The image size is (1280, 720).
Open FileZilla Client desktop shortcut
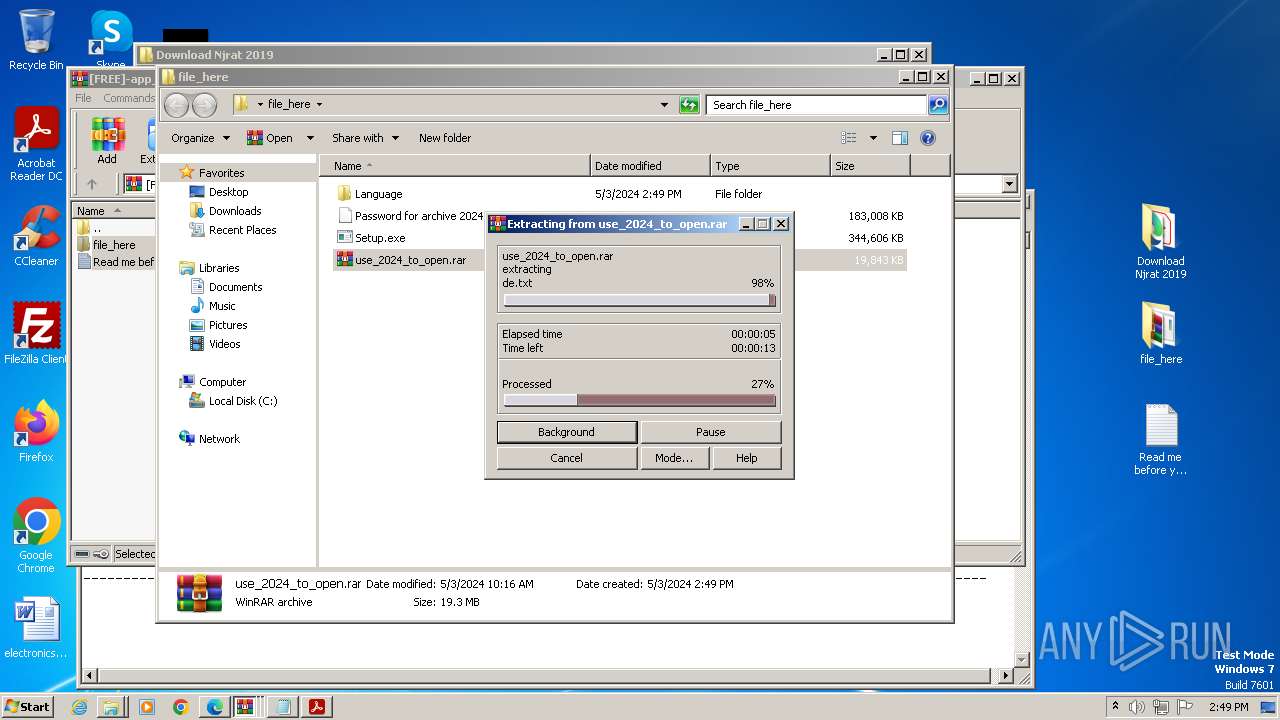point(36,334)
